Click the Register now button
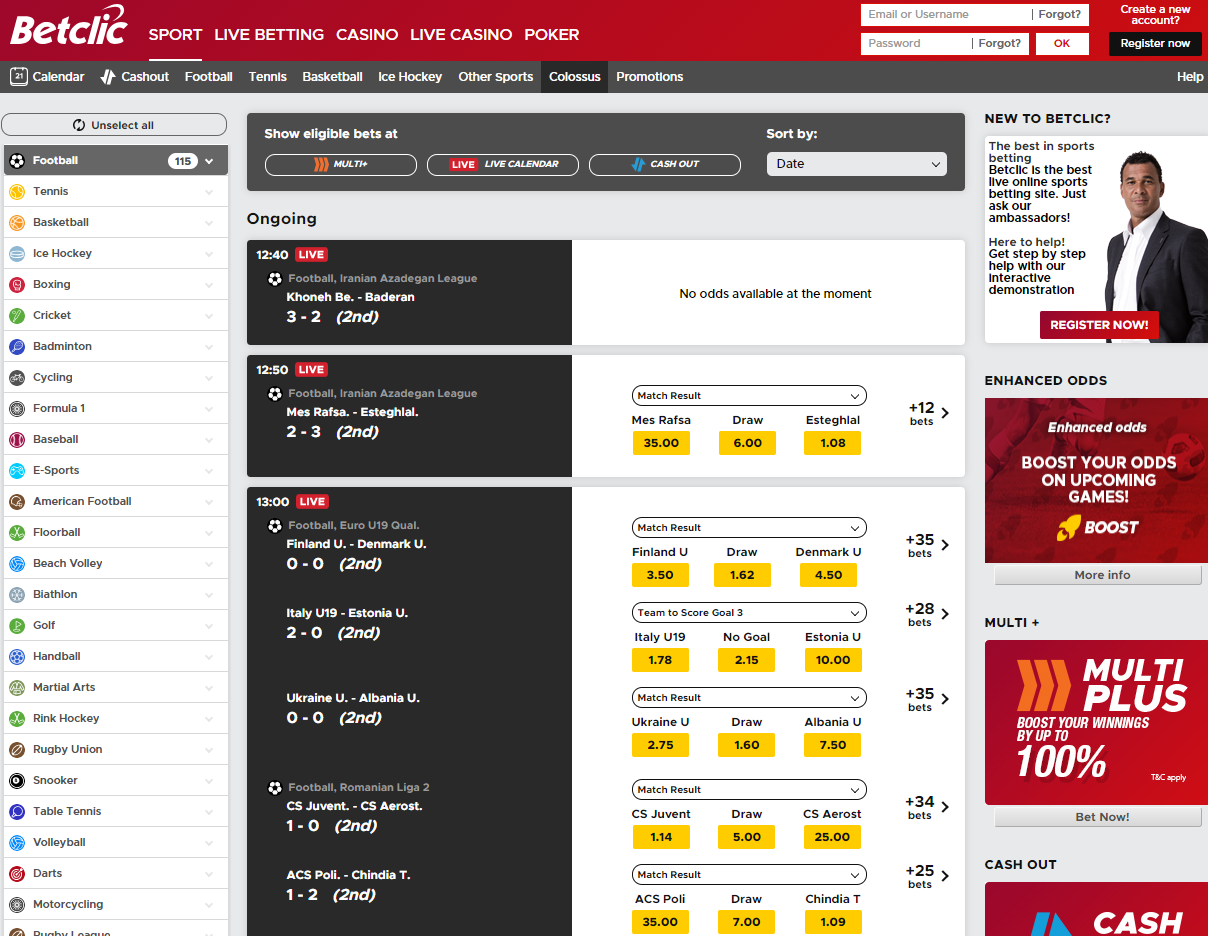 (1155, 44)
